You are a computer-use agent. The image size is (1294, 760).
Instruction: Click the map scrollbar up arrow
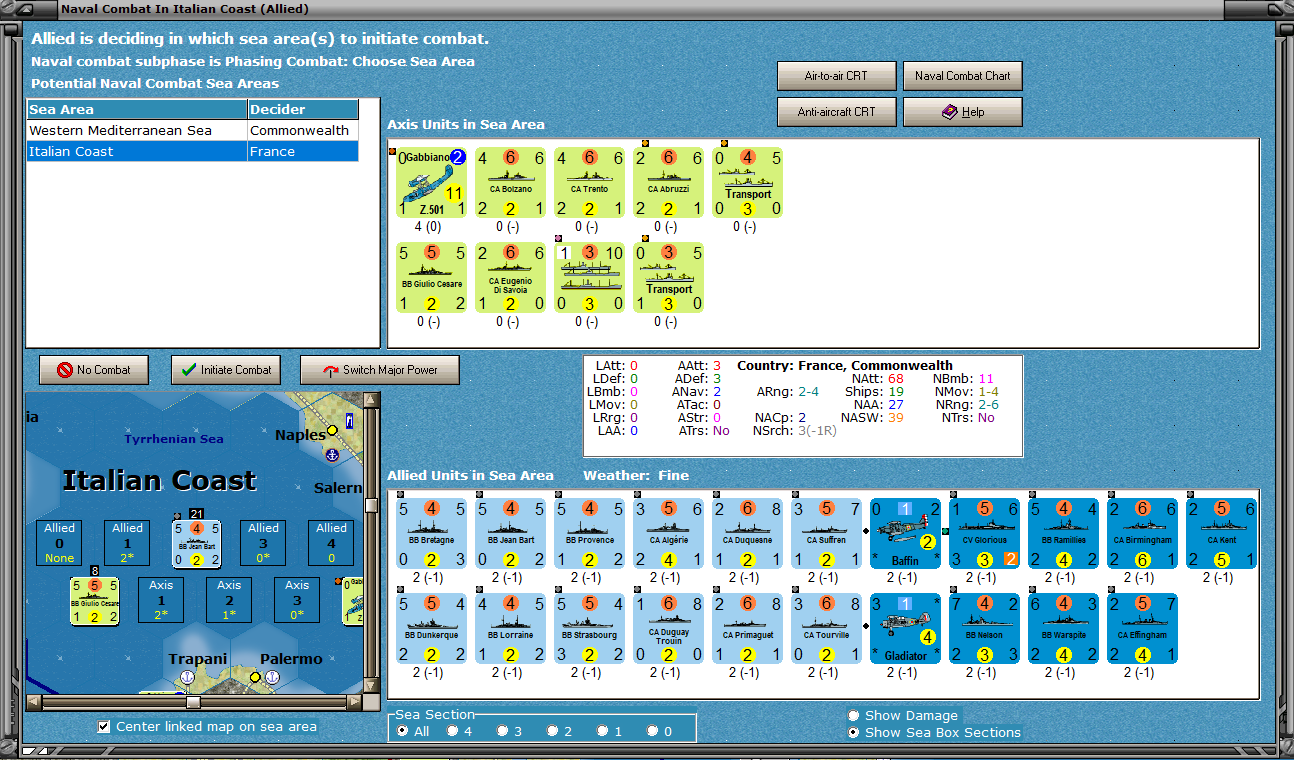click(373, 401)
